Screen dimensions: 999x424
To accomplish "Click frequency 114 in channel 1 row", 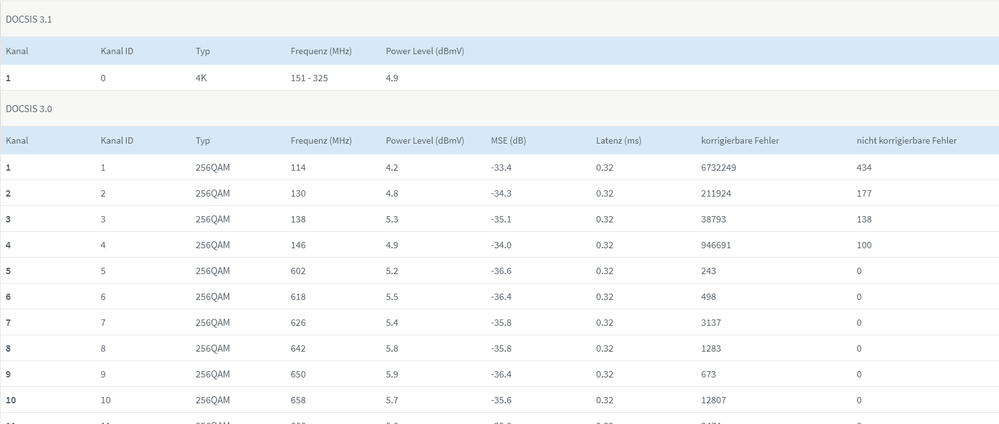I will pos(298,168).
